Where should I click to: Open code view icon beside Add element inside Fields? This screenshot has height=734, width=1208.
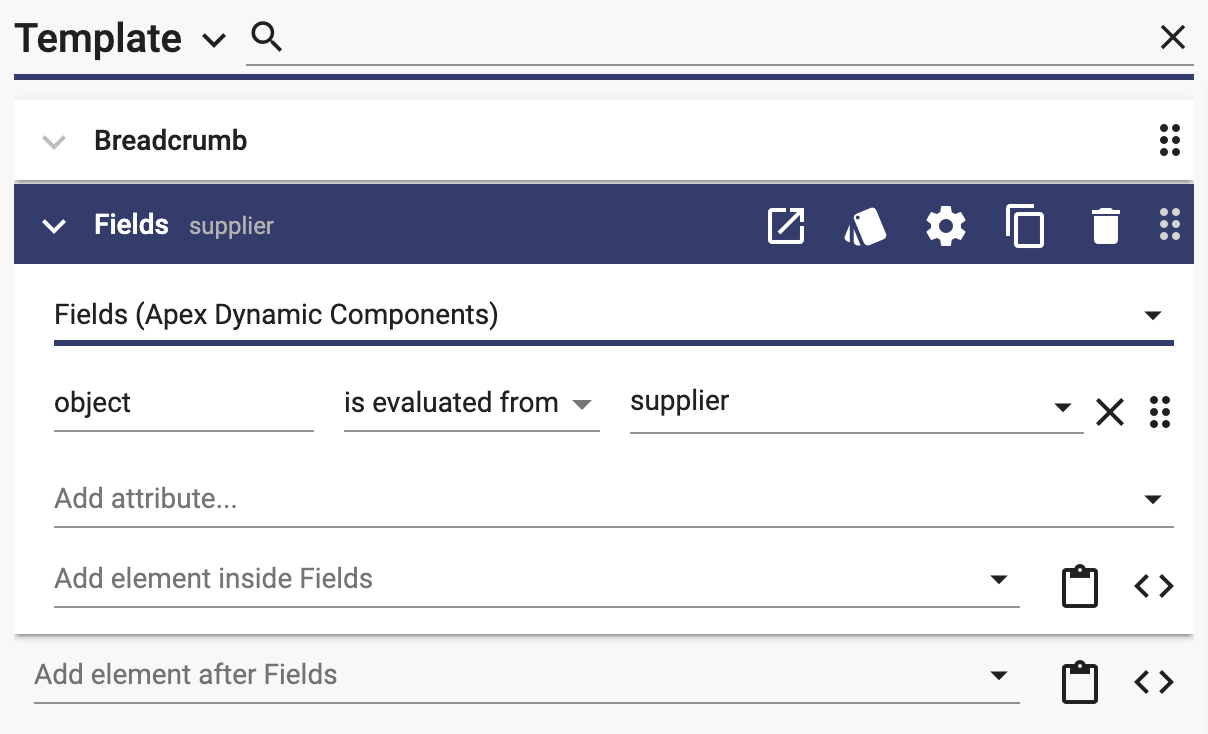1154,586
